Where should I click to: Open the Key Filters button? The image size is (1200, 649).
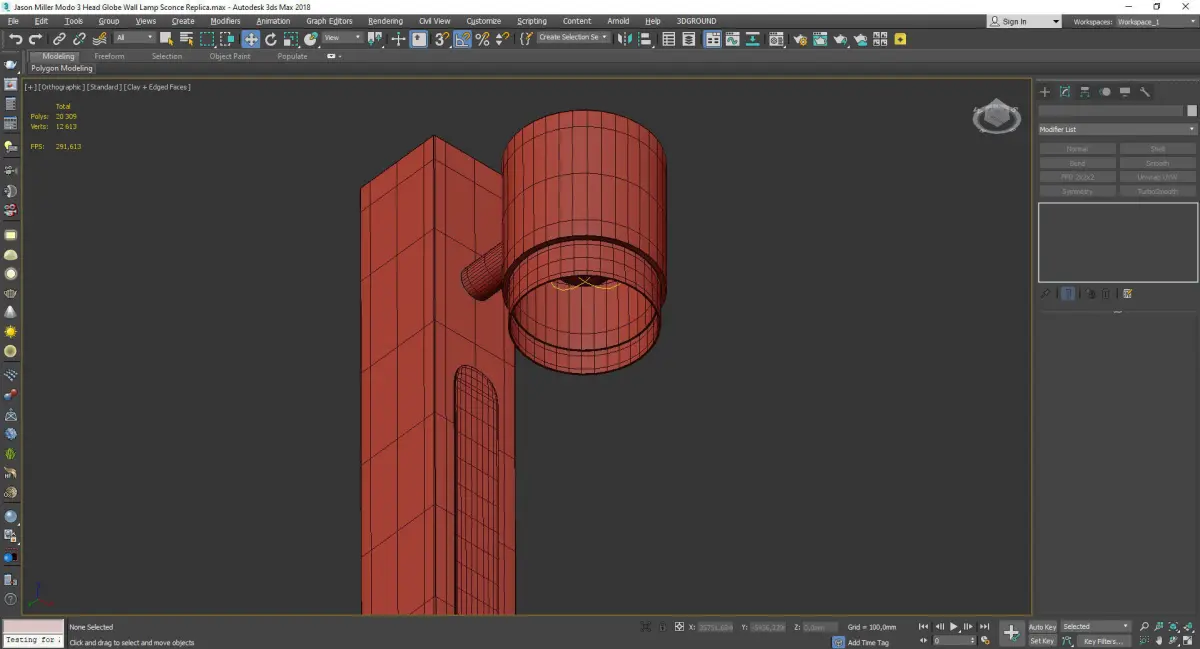1103,641
